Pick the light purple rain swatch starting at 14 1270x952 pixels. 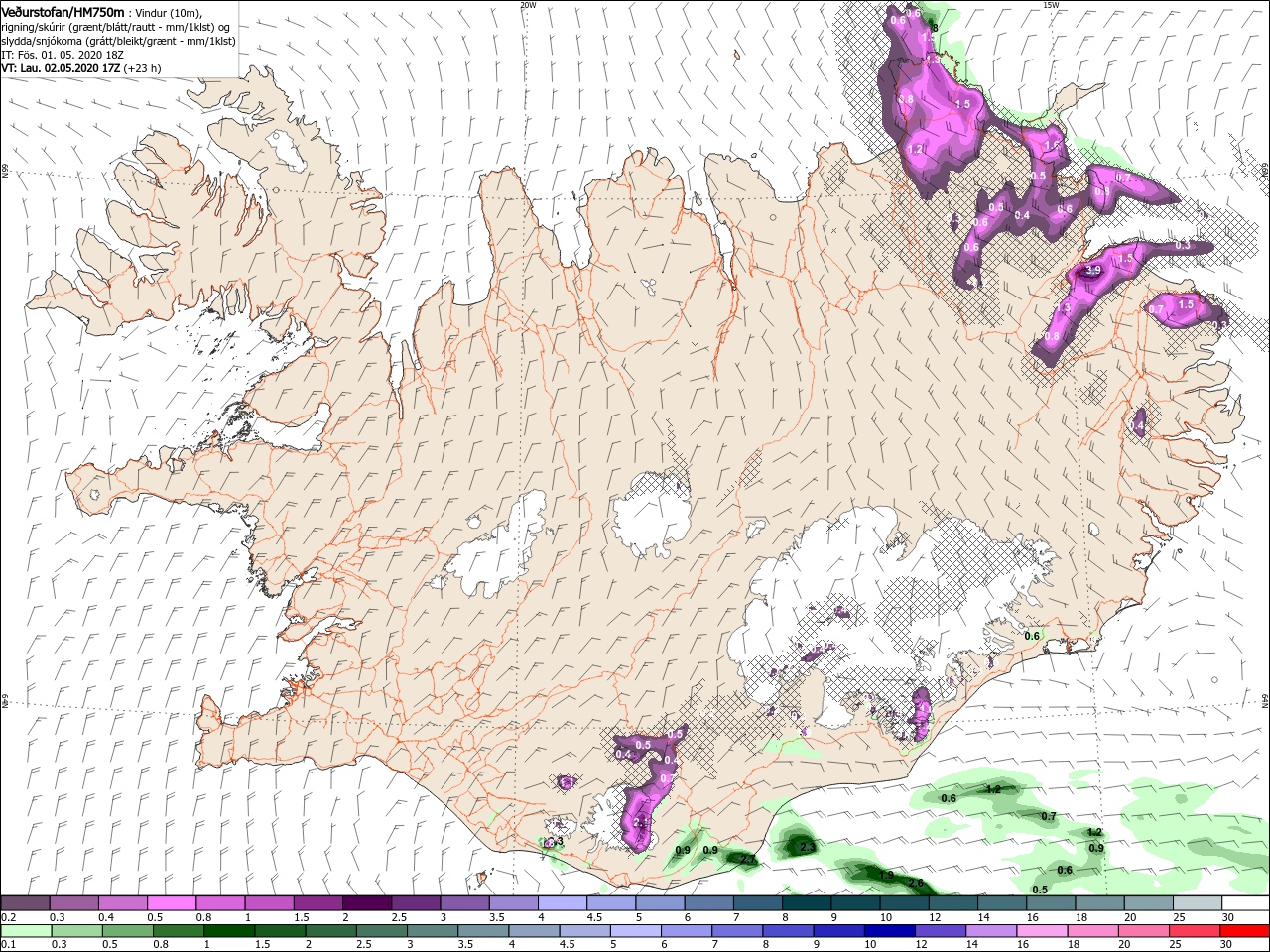pyautogui.click(x=991, y=931)
